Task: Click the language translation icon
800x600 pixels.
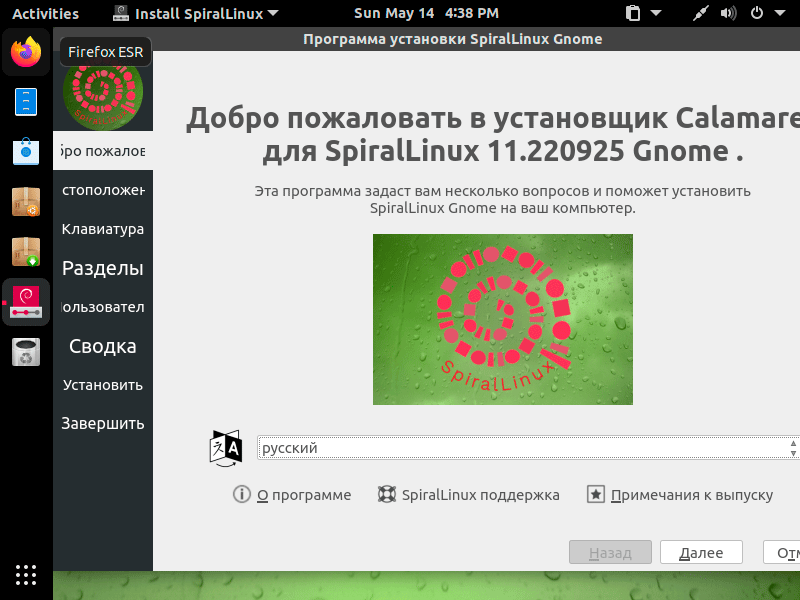Action: pyautogui.click(x=226, y=448)
